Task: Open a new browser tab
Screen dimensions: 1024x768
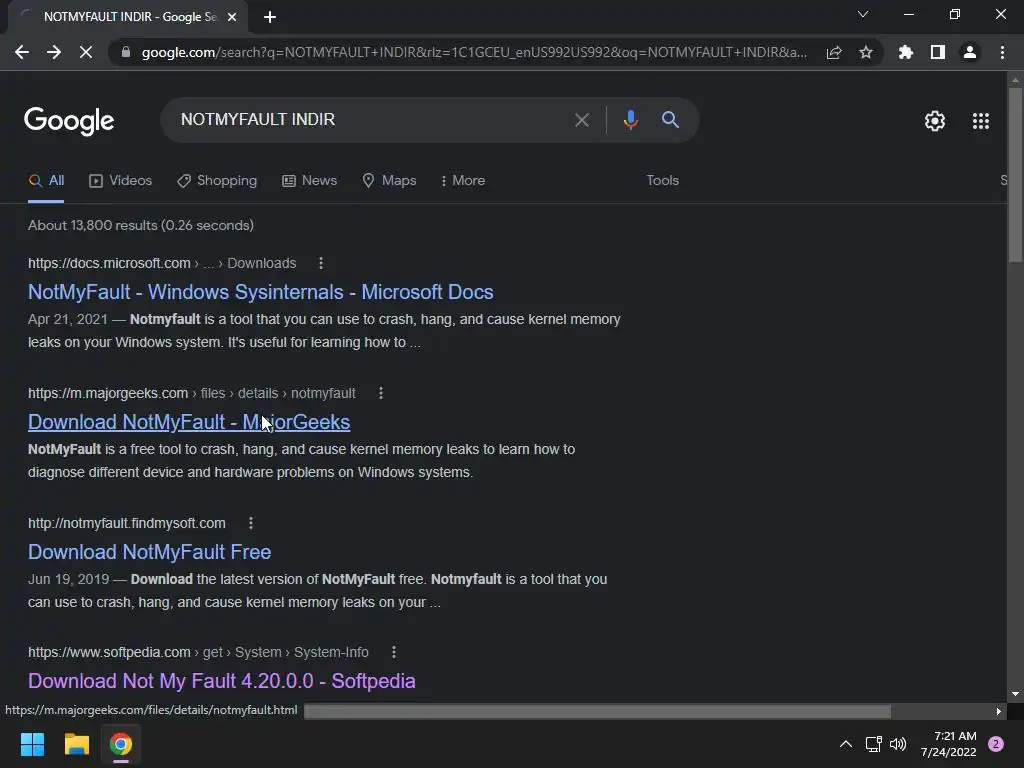Action: [270, 17]
